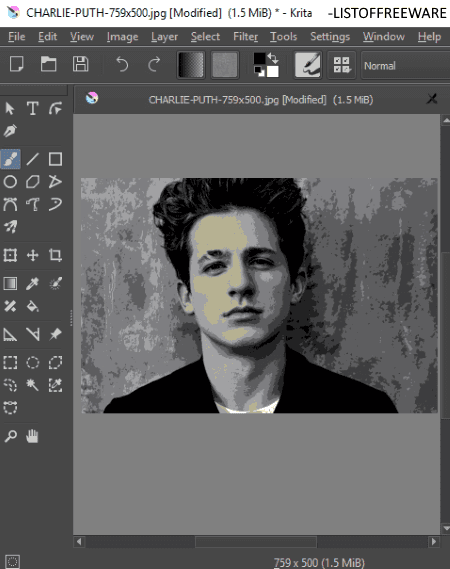This screenshot has height=569, width=450.
Task: Swap foreground and background colors
Action: click(273, 58)
